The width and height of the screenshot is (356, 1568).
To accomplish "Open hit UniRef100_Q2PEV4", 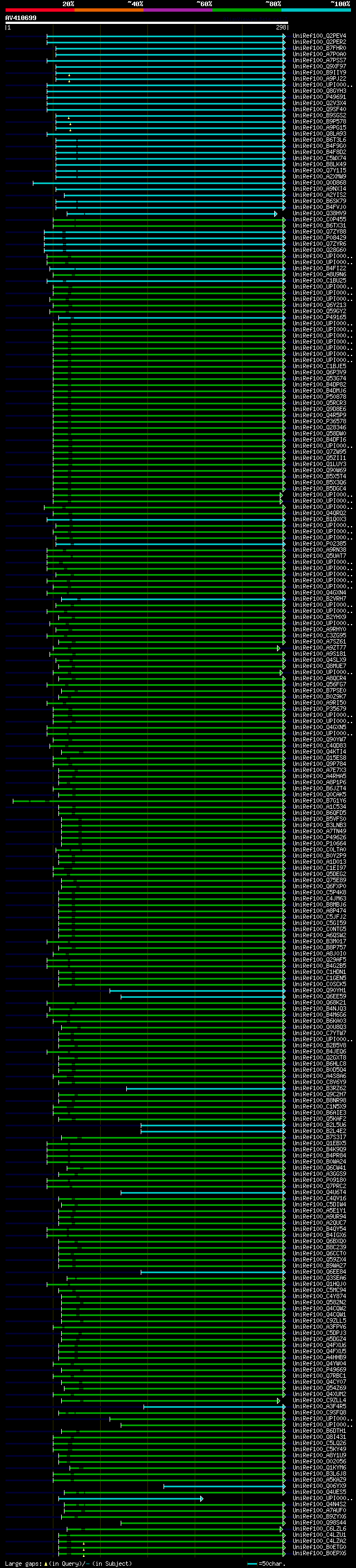I will tap(319, 36).
